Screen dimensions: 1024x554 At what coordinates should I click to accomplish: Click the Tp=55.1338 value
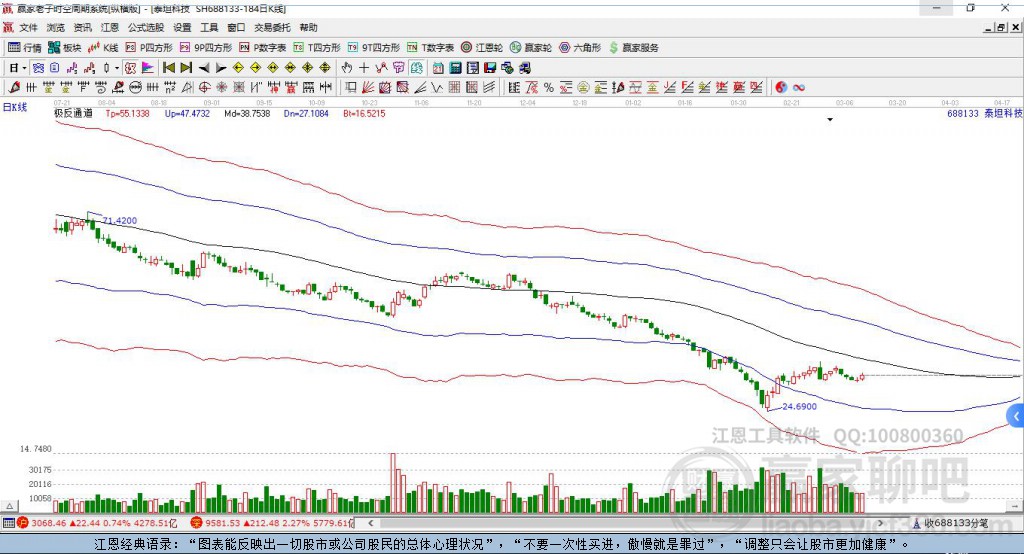click(x=127, y=113)
